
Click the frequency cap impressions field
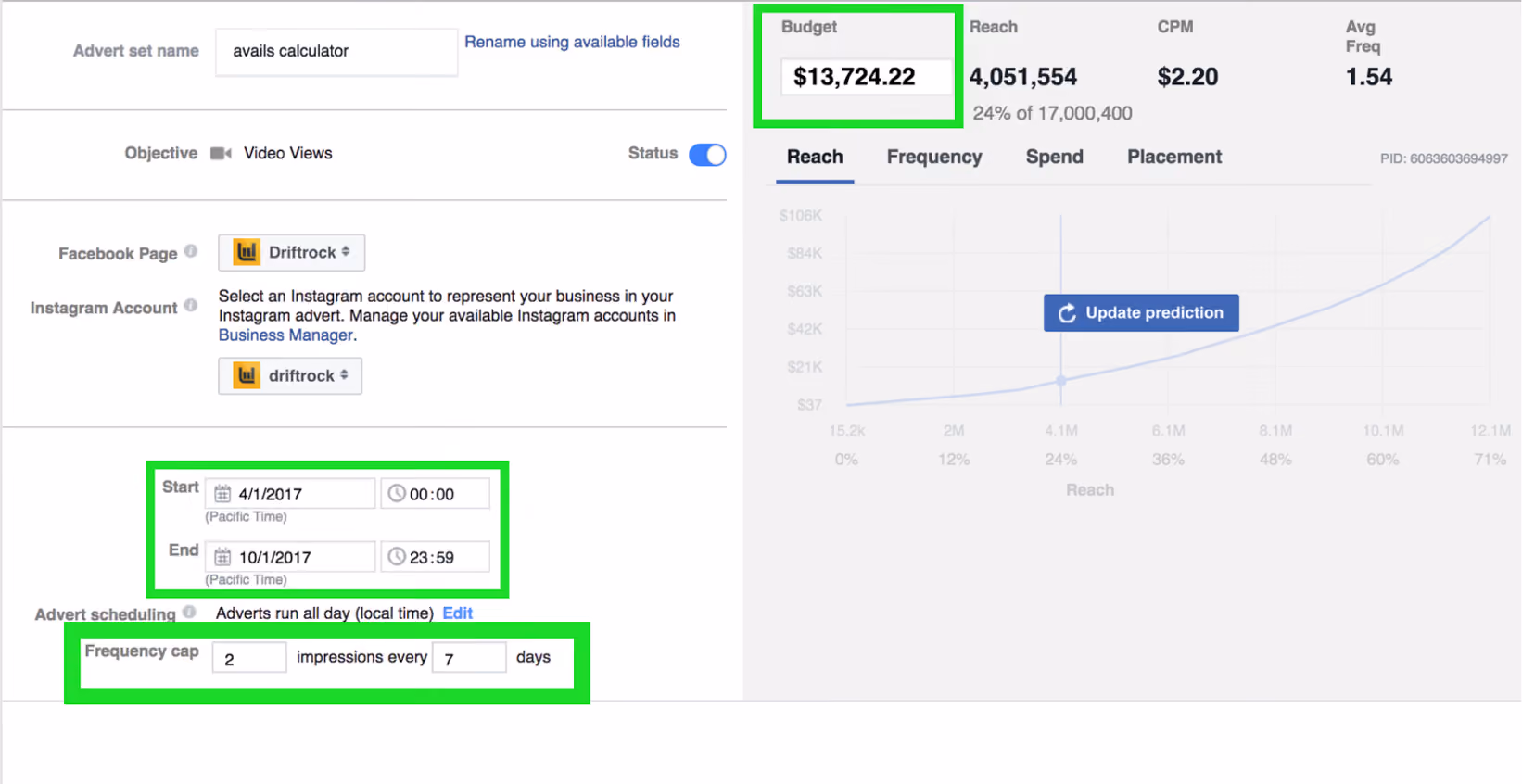click(249, 658)
